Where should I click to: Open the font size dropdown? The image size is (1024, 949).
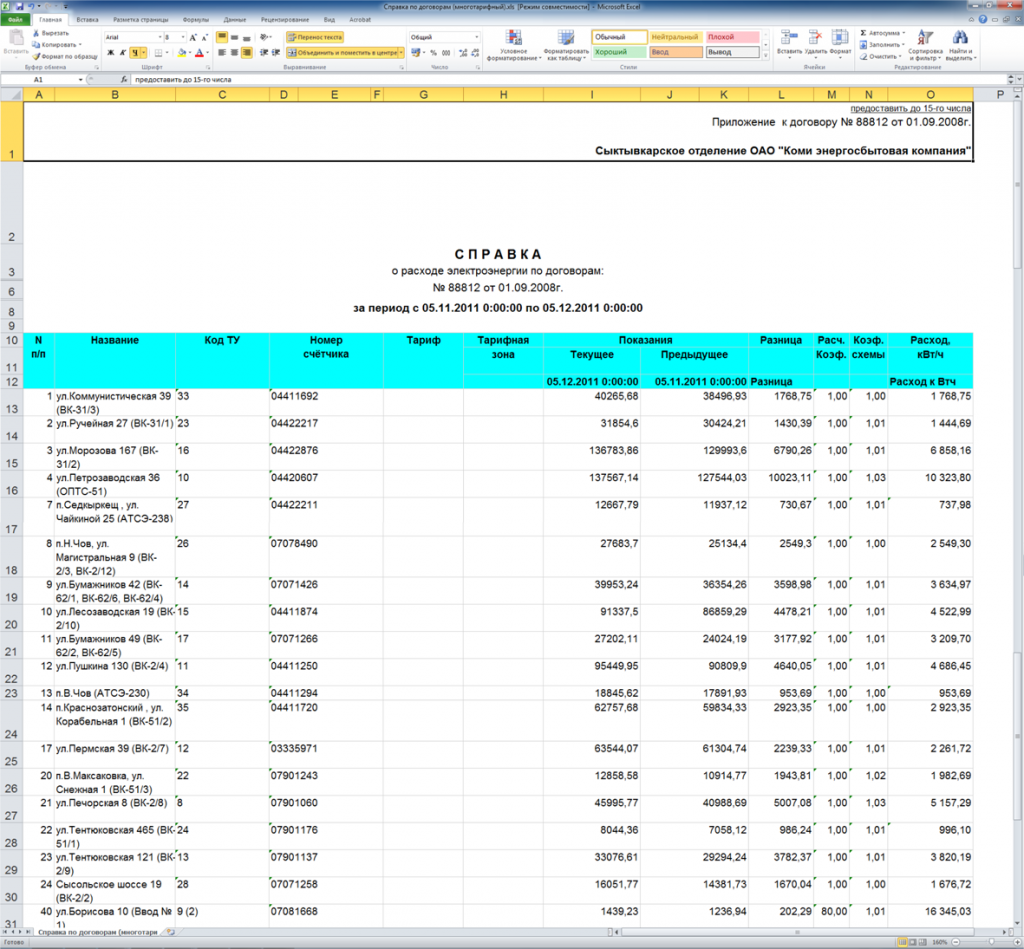pyautogui.click(x=183, y=37)
